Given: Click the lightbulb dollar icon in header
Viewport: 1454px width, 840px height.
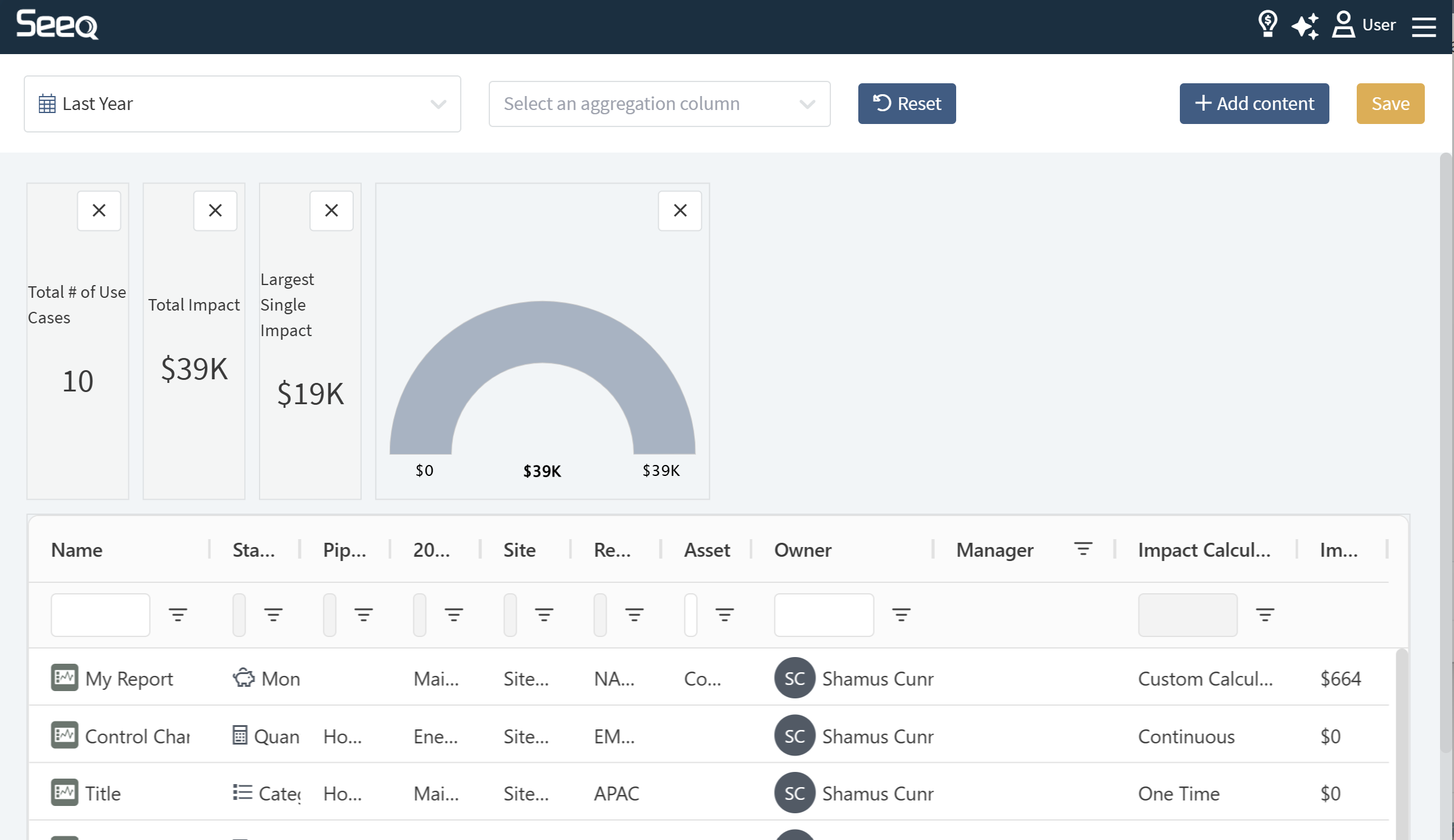Looking at the screenshot, I should (x=1267, y=24).
